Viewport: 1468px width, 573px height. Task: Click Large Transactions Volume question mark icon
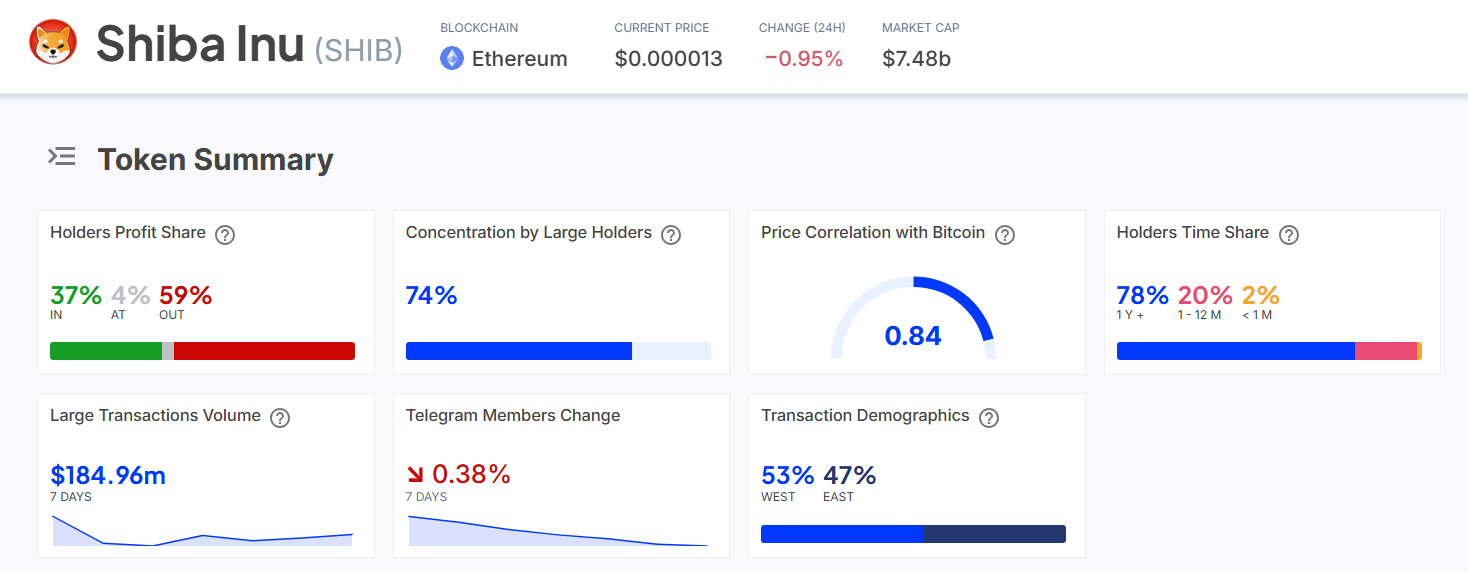(280, 418)
